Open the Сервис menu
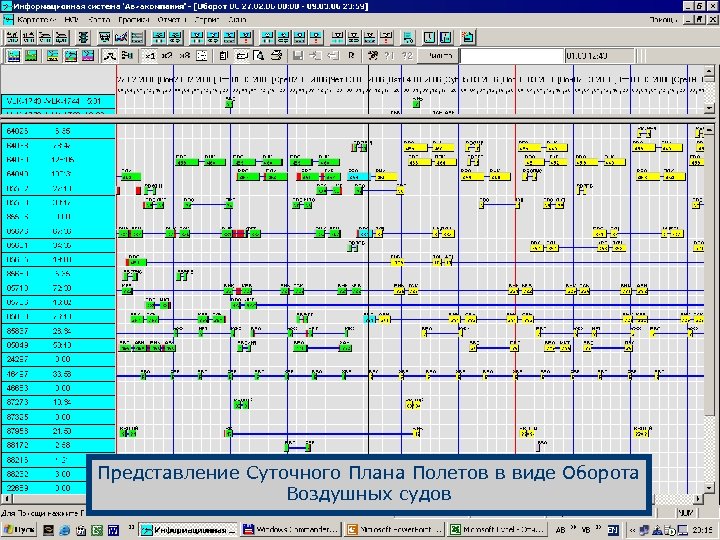 click(207, 19)
